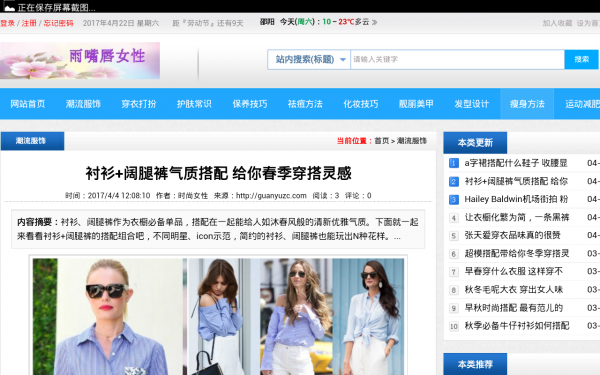
Task: Click the 本类推荐 sidebar tab
Action: click(x=475, y=364)
